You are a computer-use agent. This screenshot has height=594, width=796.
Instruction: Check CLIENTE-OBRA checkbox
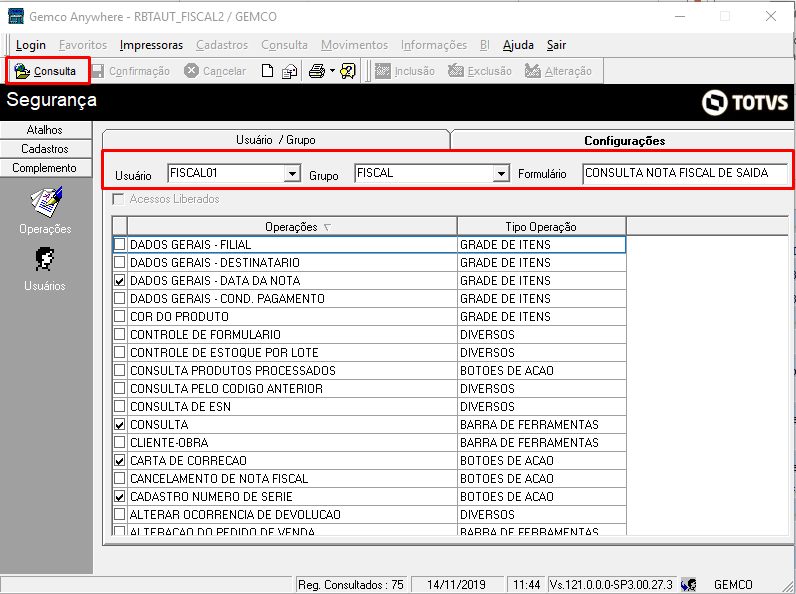tap(119, 442)
